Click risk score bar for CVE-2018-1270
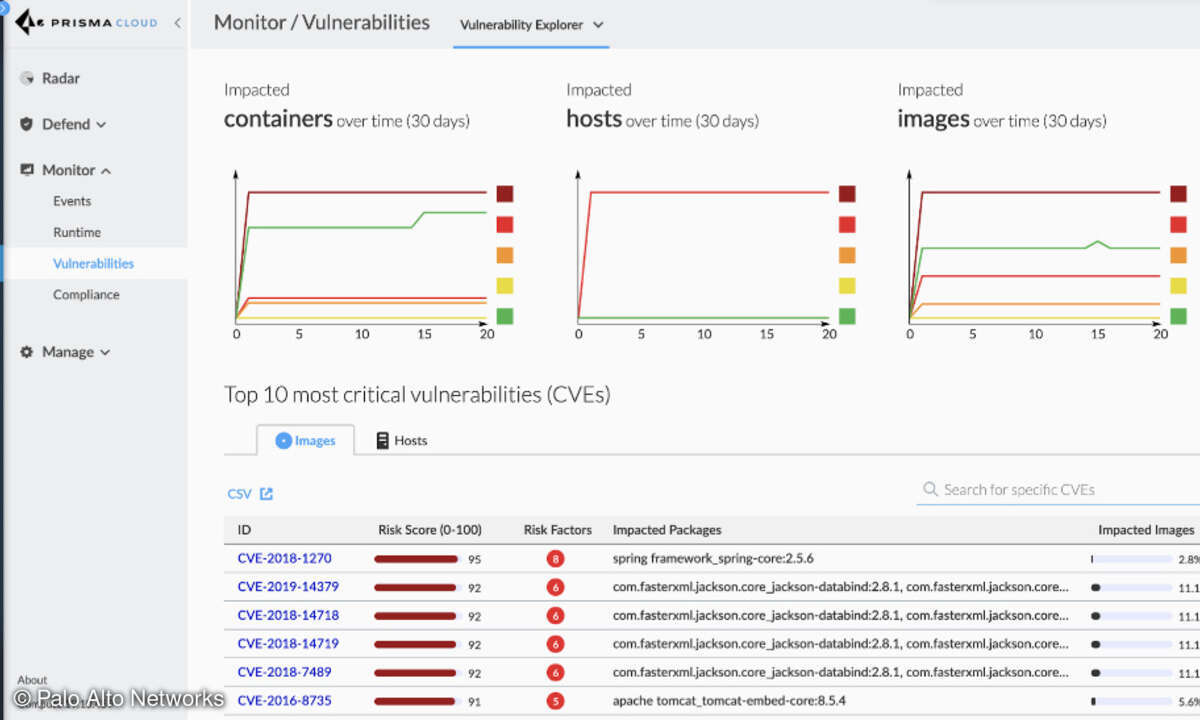The height and width of the screenshot is (720, 1200). pyautogui.click(x=416, y=559)
